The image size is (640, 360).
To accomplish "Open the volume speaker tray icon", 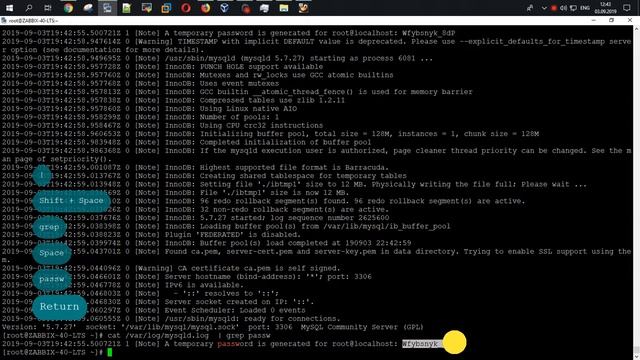I will click(x=563, y=8).
